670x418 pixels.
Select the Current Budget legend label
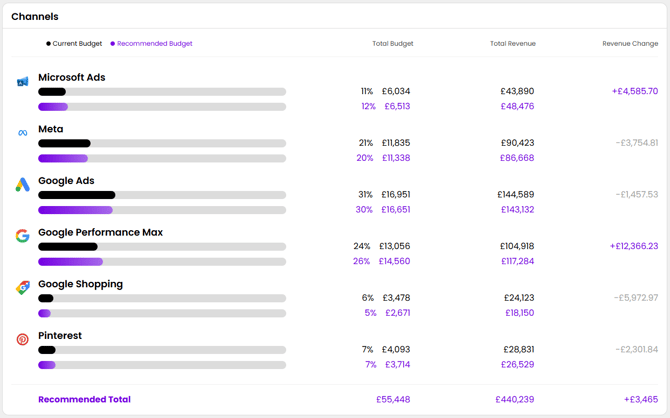coord(77,44)
